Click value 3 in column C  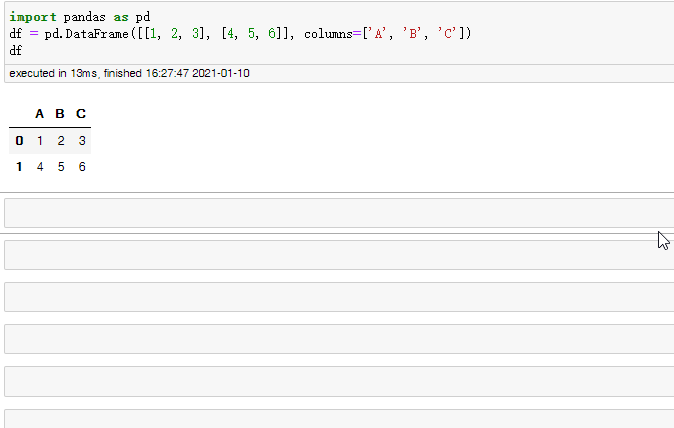82,141
